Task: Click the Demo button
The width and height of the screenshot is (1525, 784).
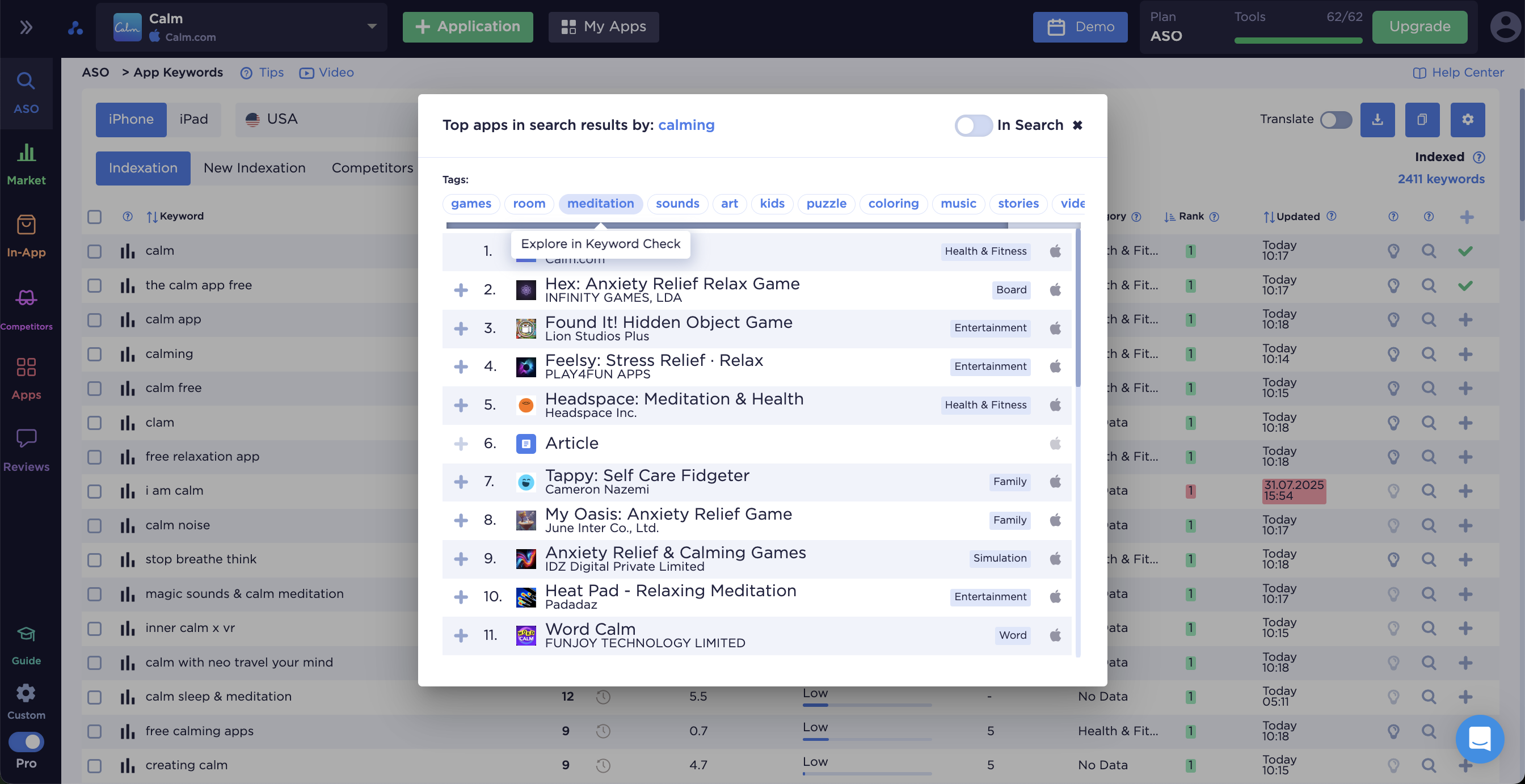Action: click(1080, 27)
